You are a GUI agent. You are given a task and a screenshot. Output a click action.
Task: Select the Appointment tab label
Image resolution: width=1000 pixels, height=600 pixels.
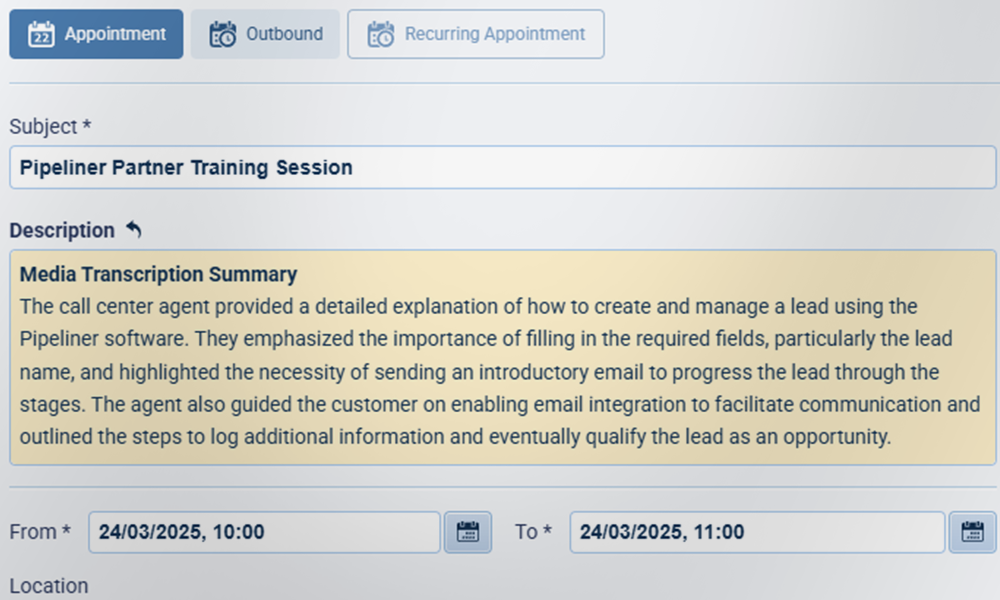tap(115, 34)
